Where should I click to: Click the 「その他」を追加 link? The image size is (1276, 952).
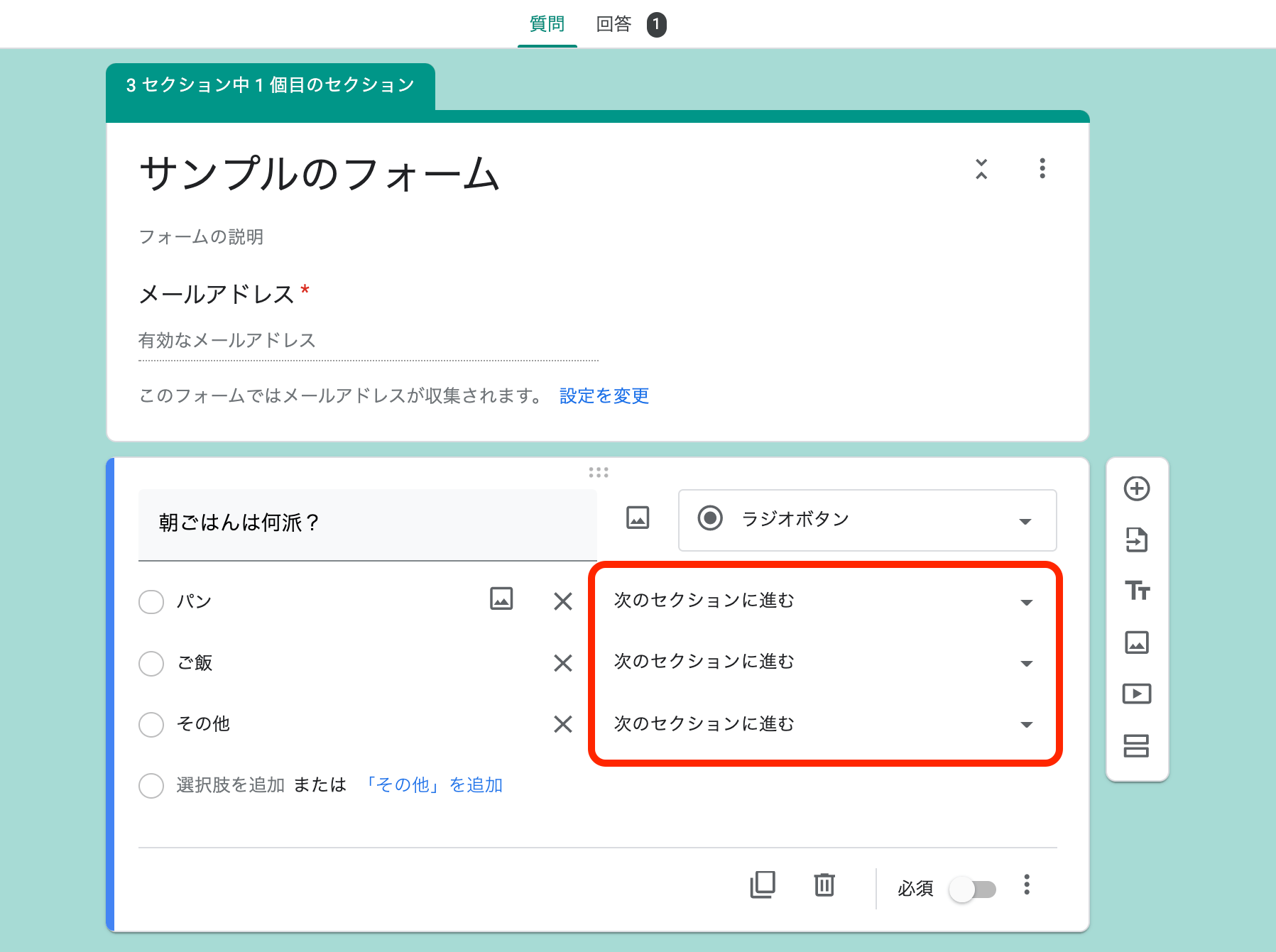[435, 784]
